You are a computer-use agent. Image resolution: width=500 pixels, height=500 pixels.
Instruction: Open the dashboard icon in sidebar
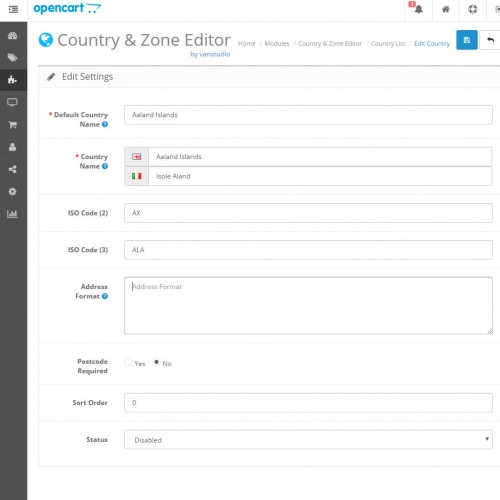(12, 36)
